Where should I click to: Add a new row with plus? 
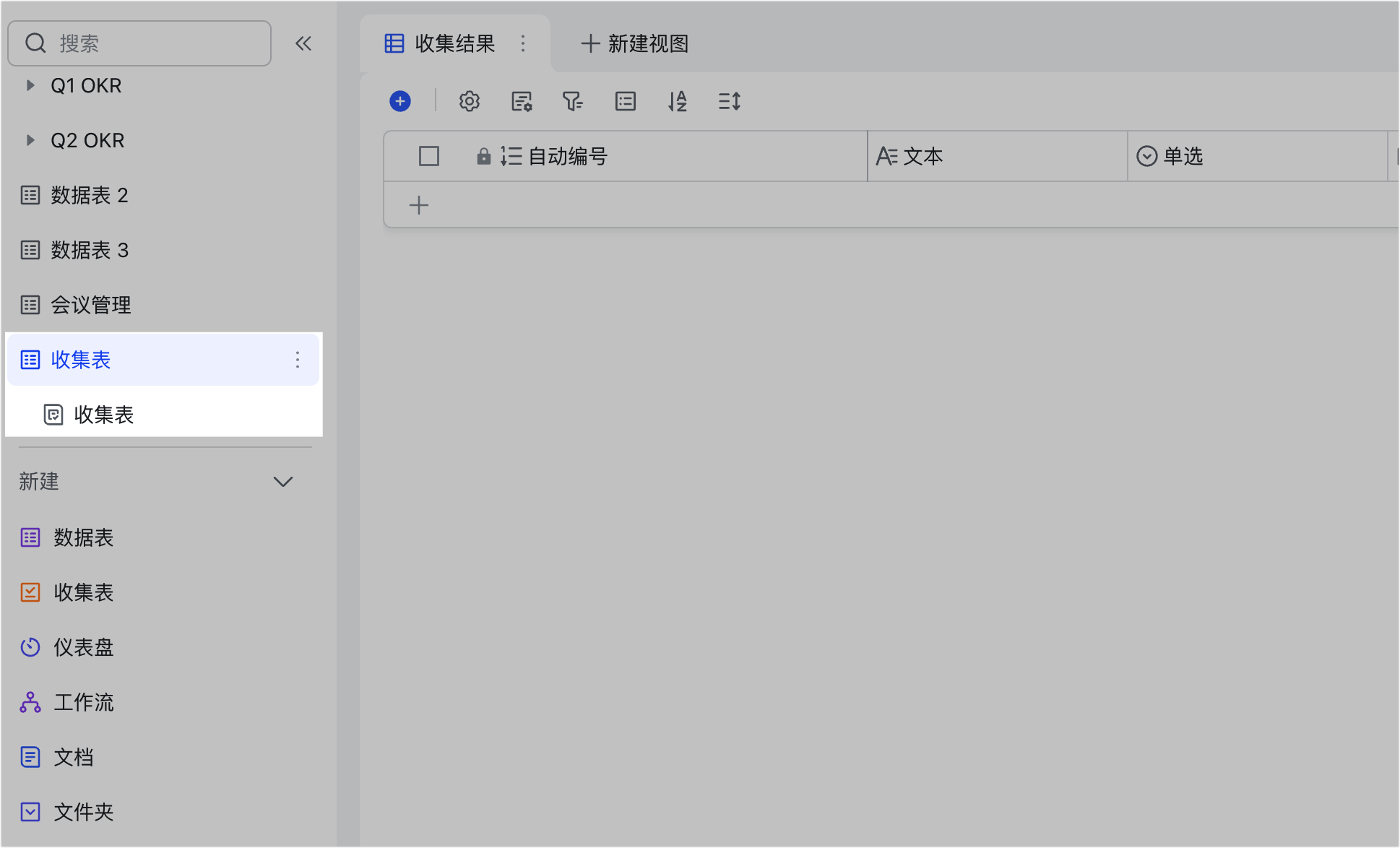[x=419, y=205]
